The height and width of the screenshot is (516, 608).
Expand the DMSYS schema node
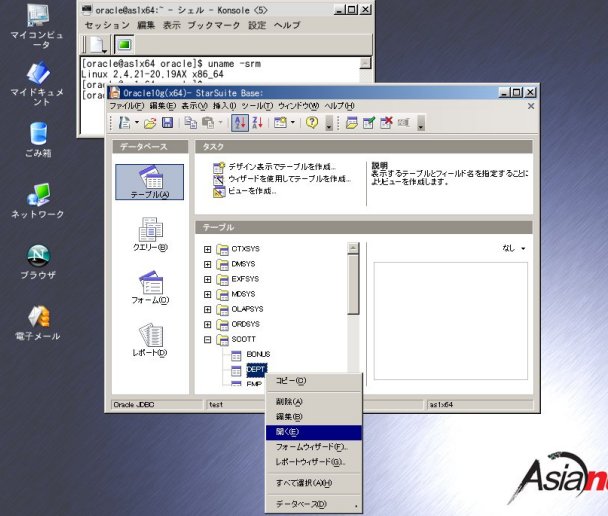tap(207, 264)
